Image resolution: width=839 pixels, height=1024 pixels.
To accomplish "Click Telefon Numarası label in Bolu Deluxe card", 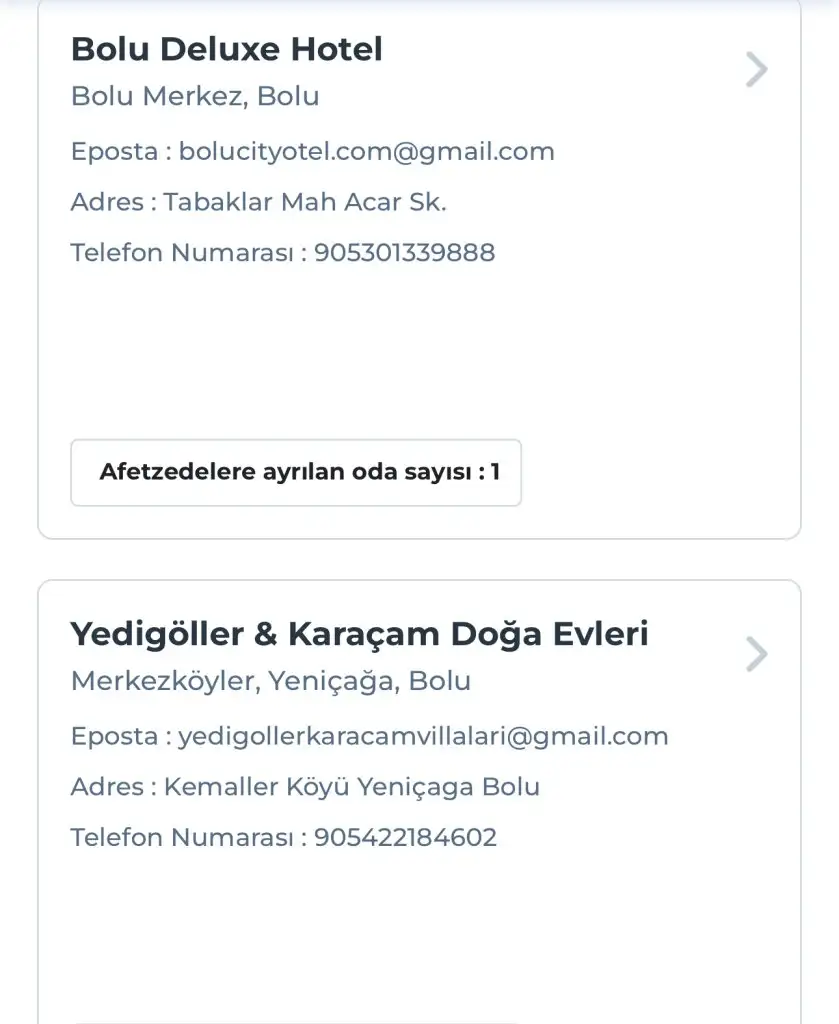I will 183,252.
